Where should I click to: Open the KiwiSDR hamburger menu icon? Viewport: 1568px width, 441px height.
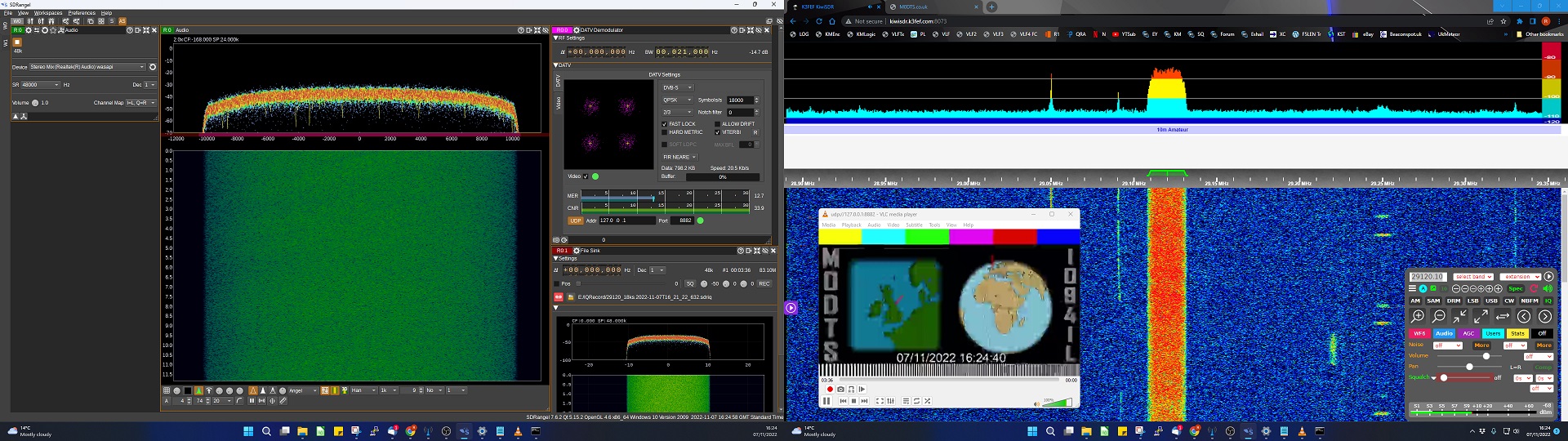click(x=1412, y=288)
